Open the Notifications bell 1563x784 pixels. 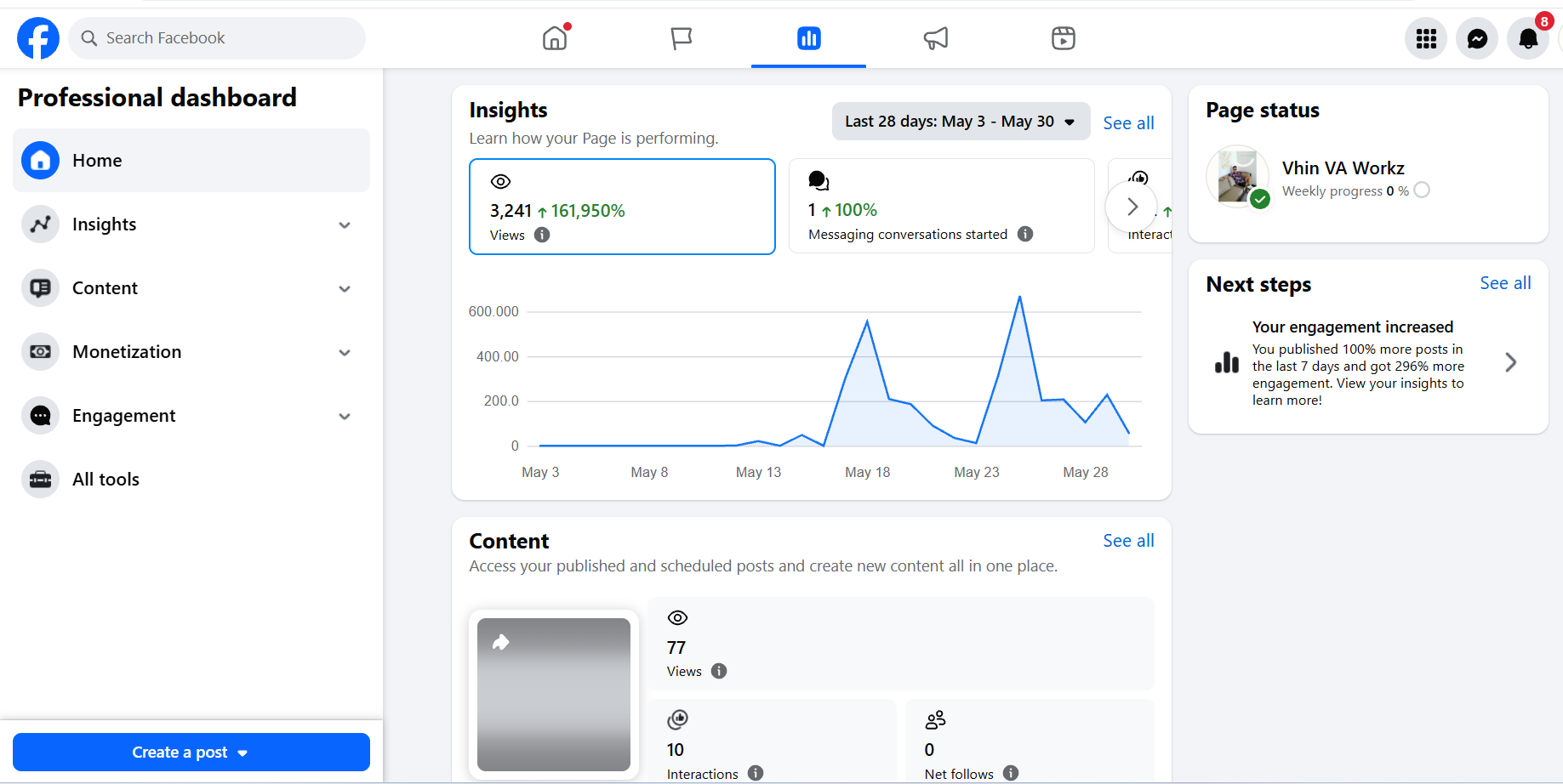click(1528, 38)
